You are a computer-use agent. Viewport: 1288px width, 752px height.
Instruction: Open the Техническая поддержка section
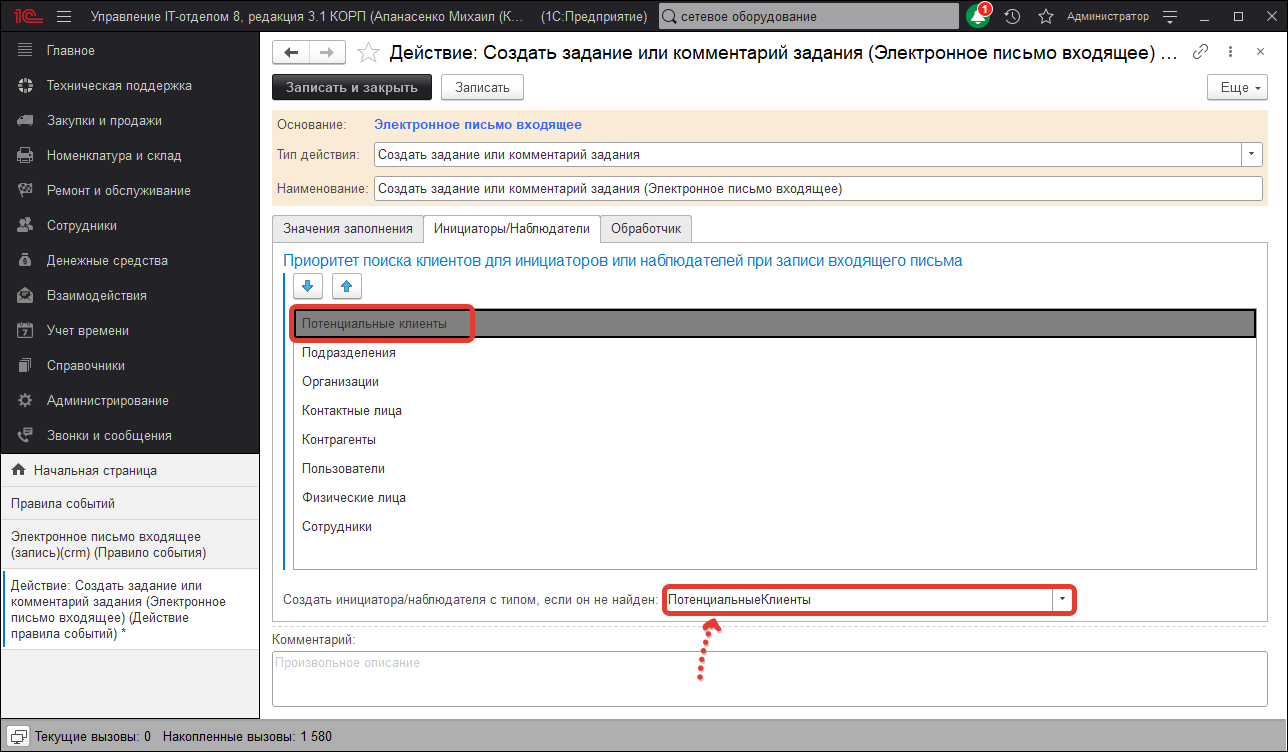120,85
